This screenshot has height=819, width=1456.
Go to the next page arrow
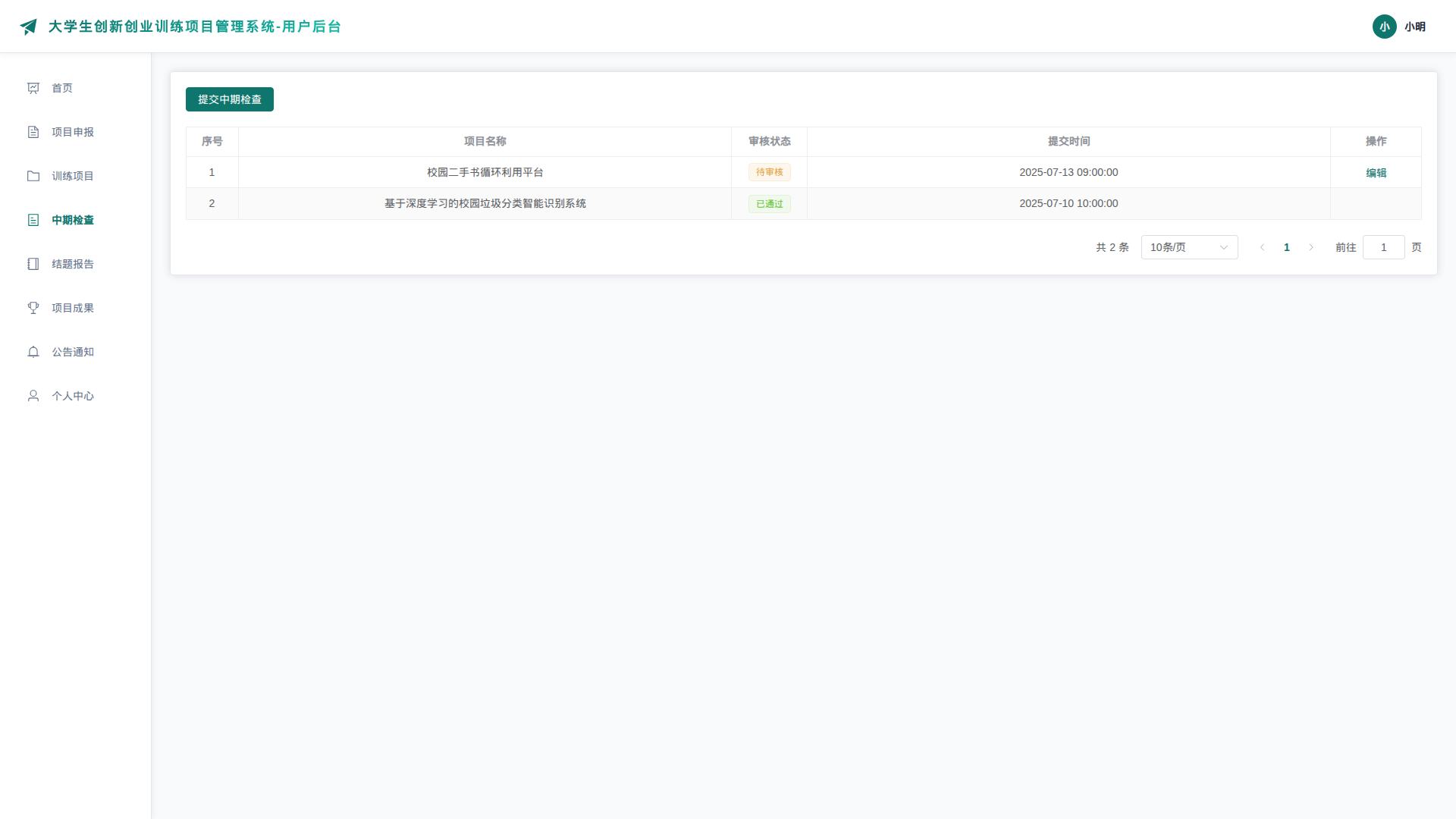pyautogui.click(x=1311, y=247)
